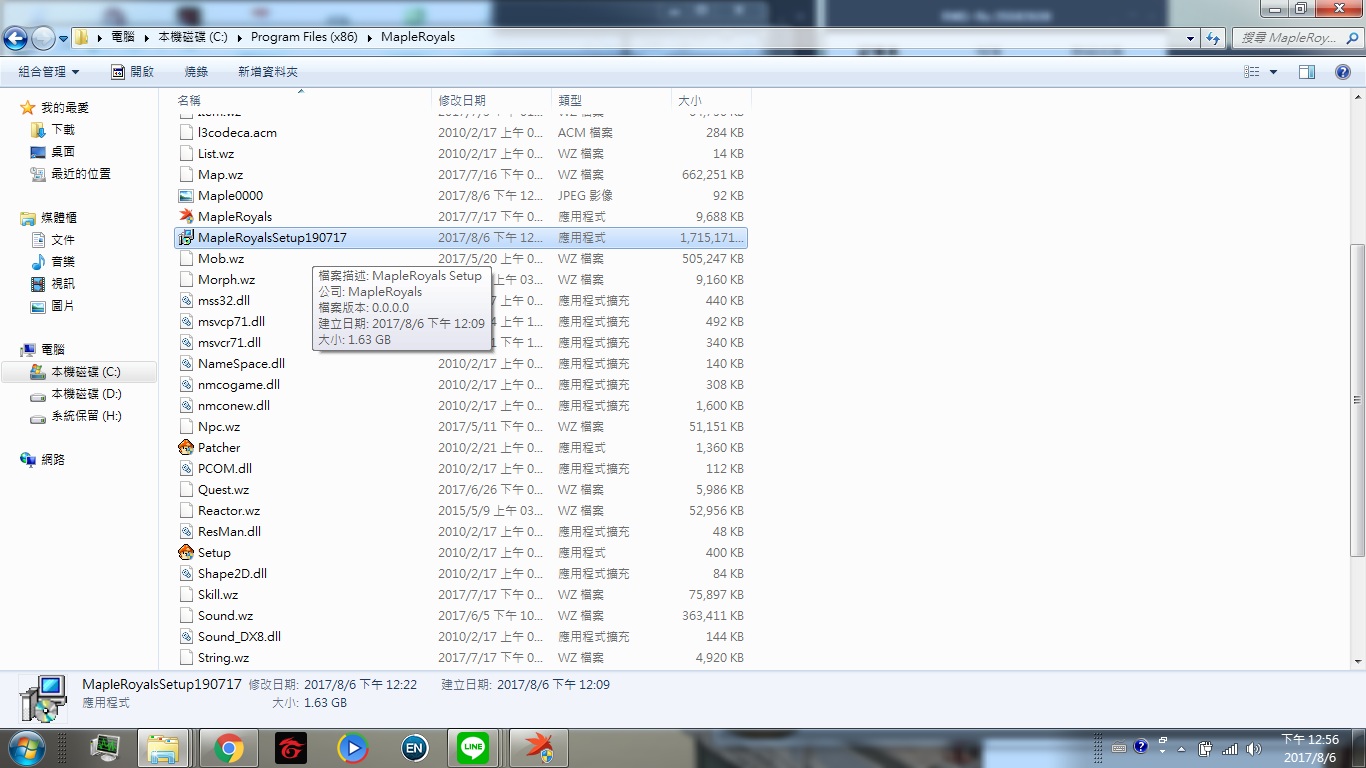Select the Map.wz file name
The image size is (1366, 768).
pyautogui.click(x=220, y=174)
